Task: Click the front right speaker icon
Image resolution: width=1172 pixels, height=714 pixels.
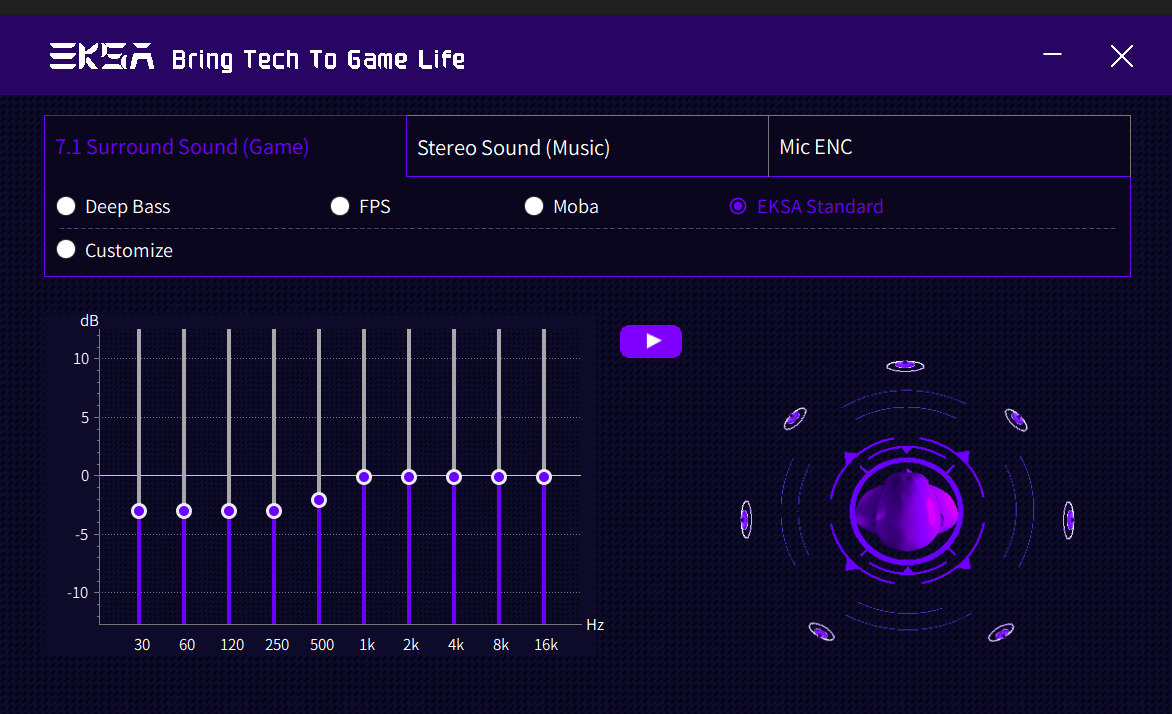Action: (1016, 419)
